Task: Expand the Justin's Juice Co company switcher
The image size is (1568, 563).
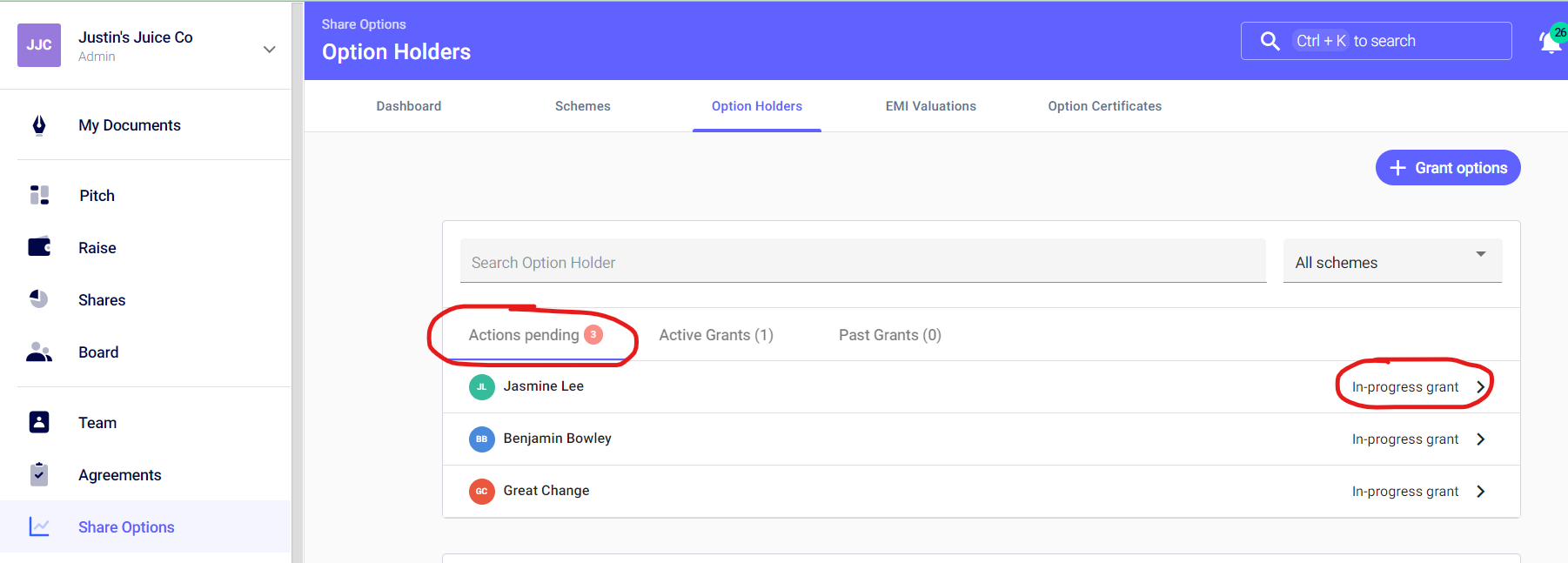Action: point(269,50)
